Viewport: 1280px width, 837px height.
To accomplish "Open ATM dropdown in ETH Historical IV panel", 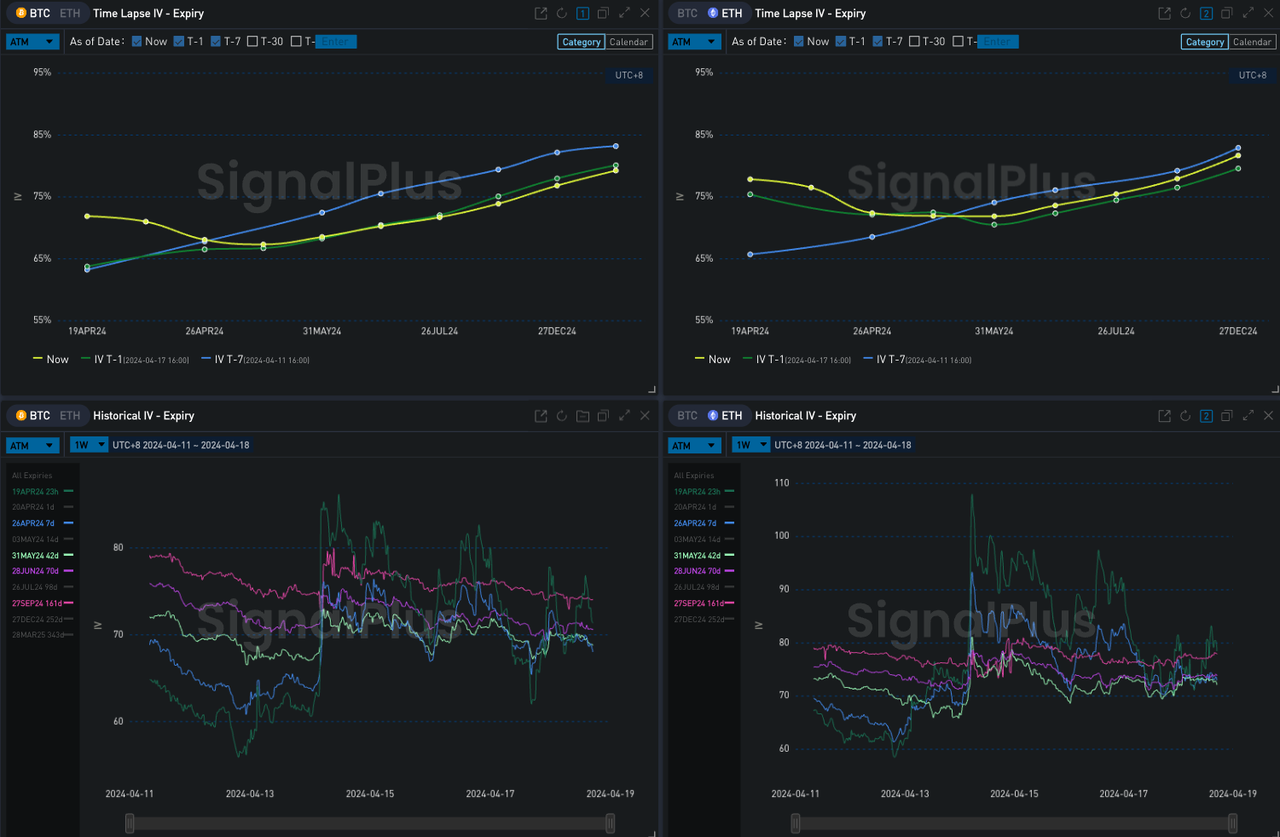I will point(694,445).
